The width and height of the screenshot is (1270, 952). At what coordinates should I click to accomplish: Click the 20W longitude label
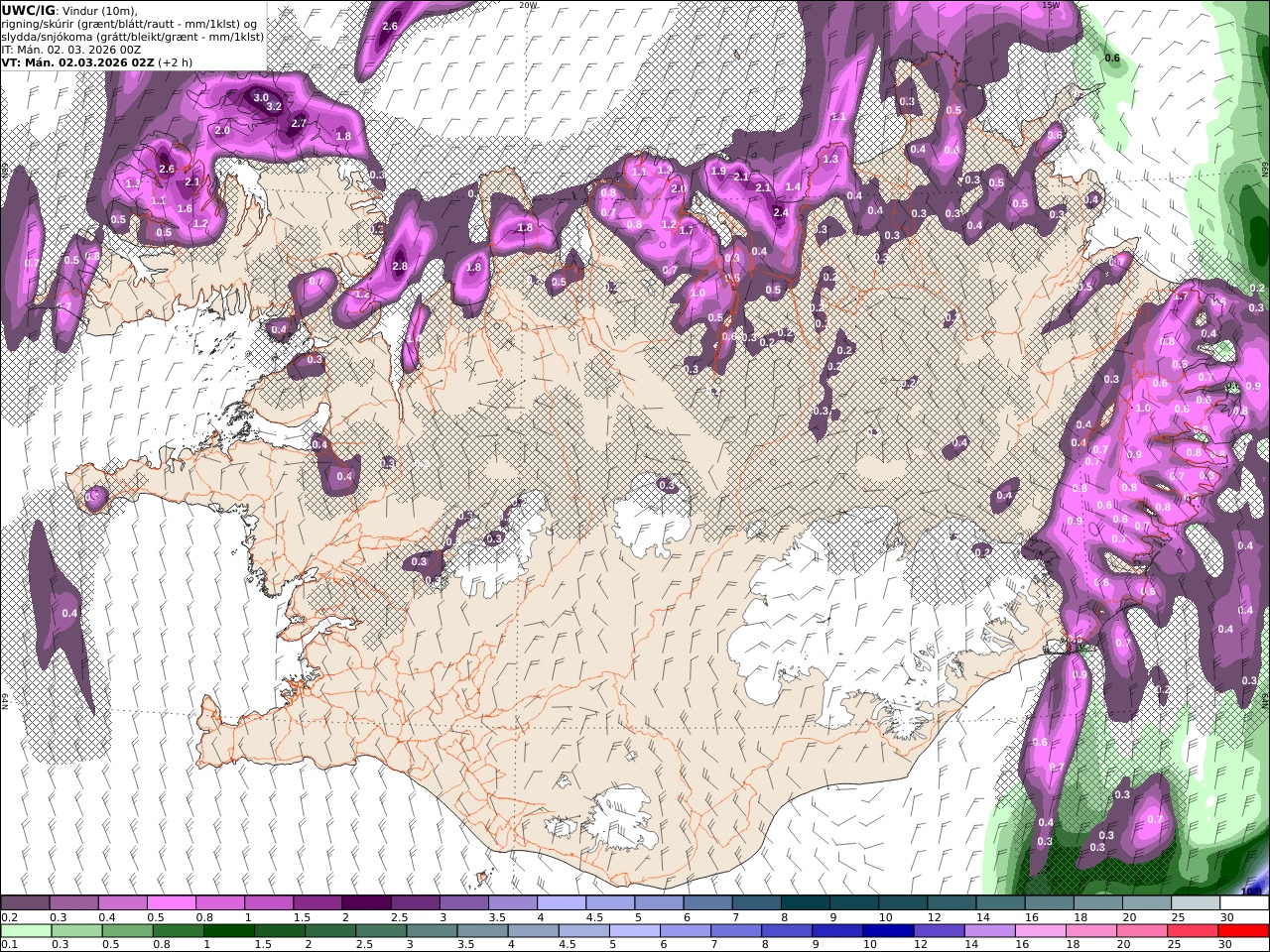point(528,5)
